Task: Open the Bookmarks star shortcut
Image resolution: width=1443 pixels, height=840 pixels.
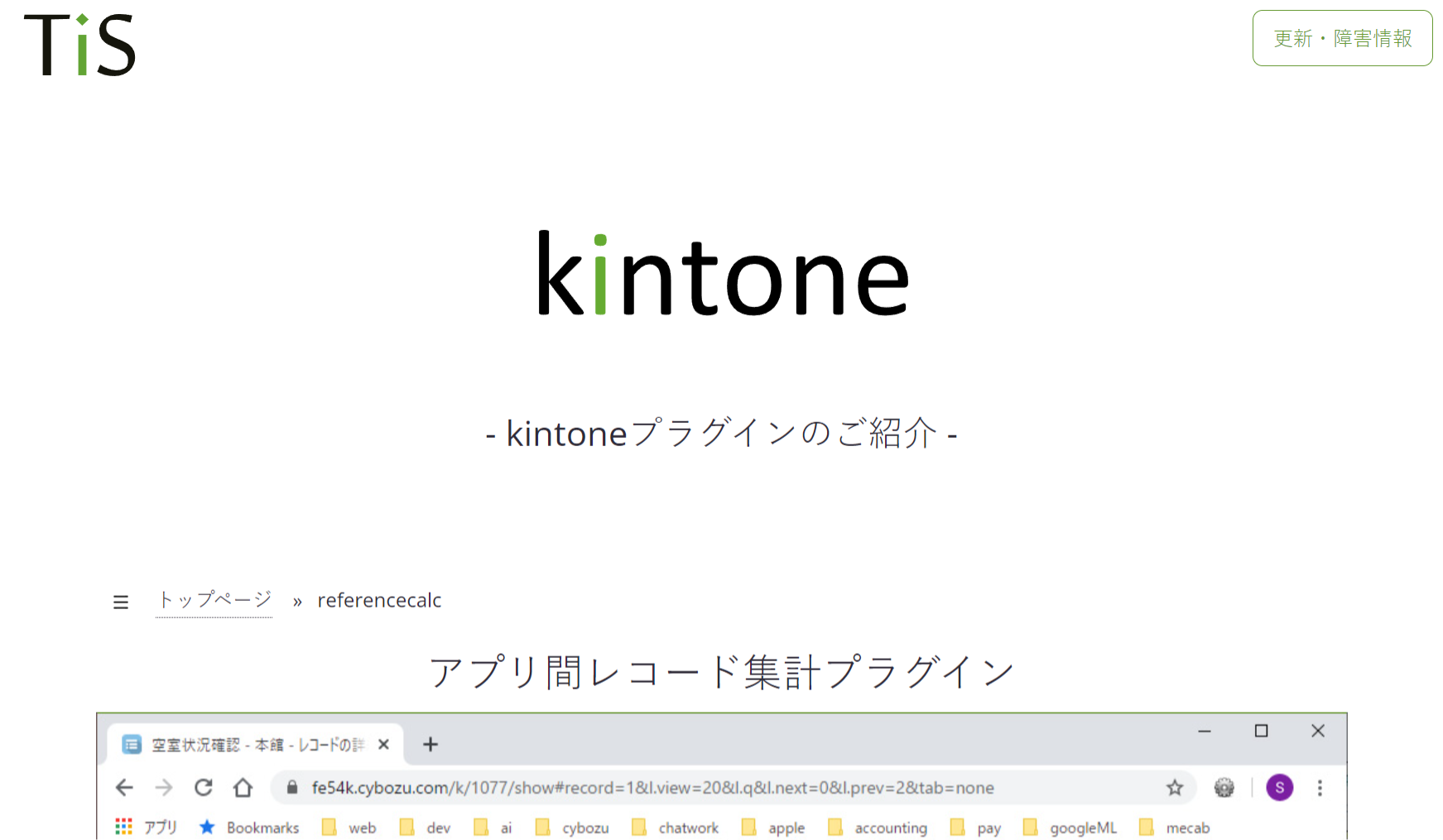Action: [x=249, y=828]
